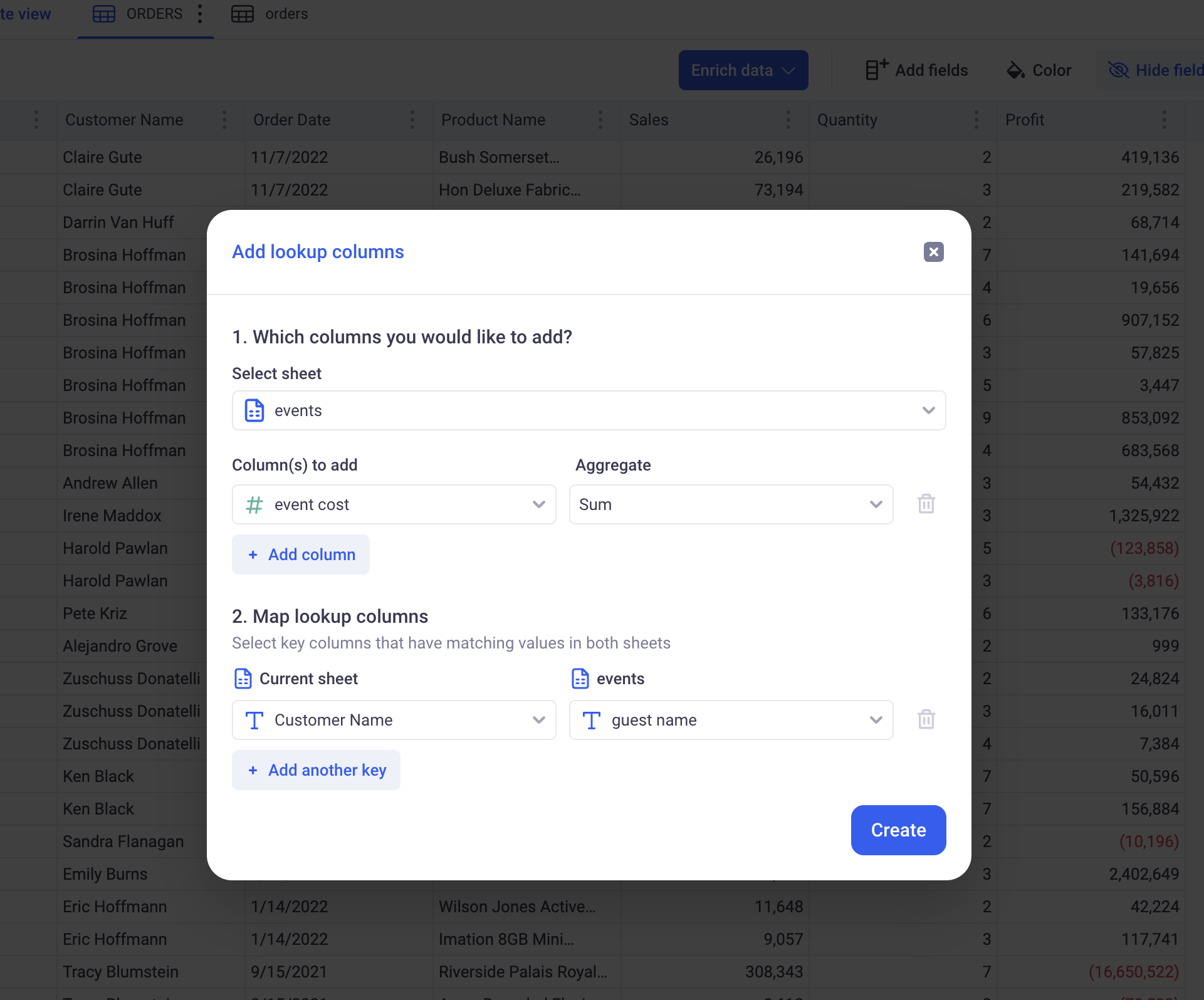
Task: Change the Sum aggregate dropdown
Action: [731, 504]
